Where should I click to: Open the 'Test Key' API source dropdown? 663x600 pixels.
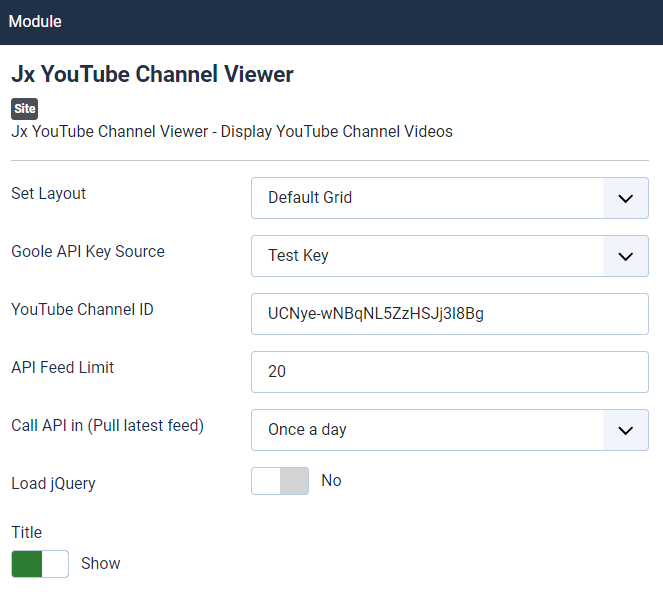coord(428,256)
